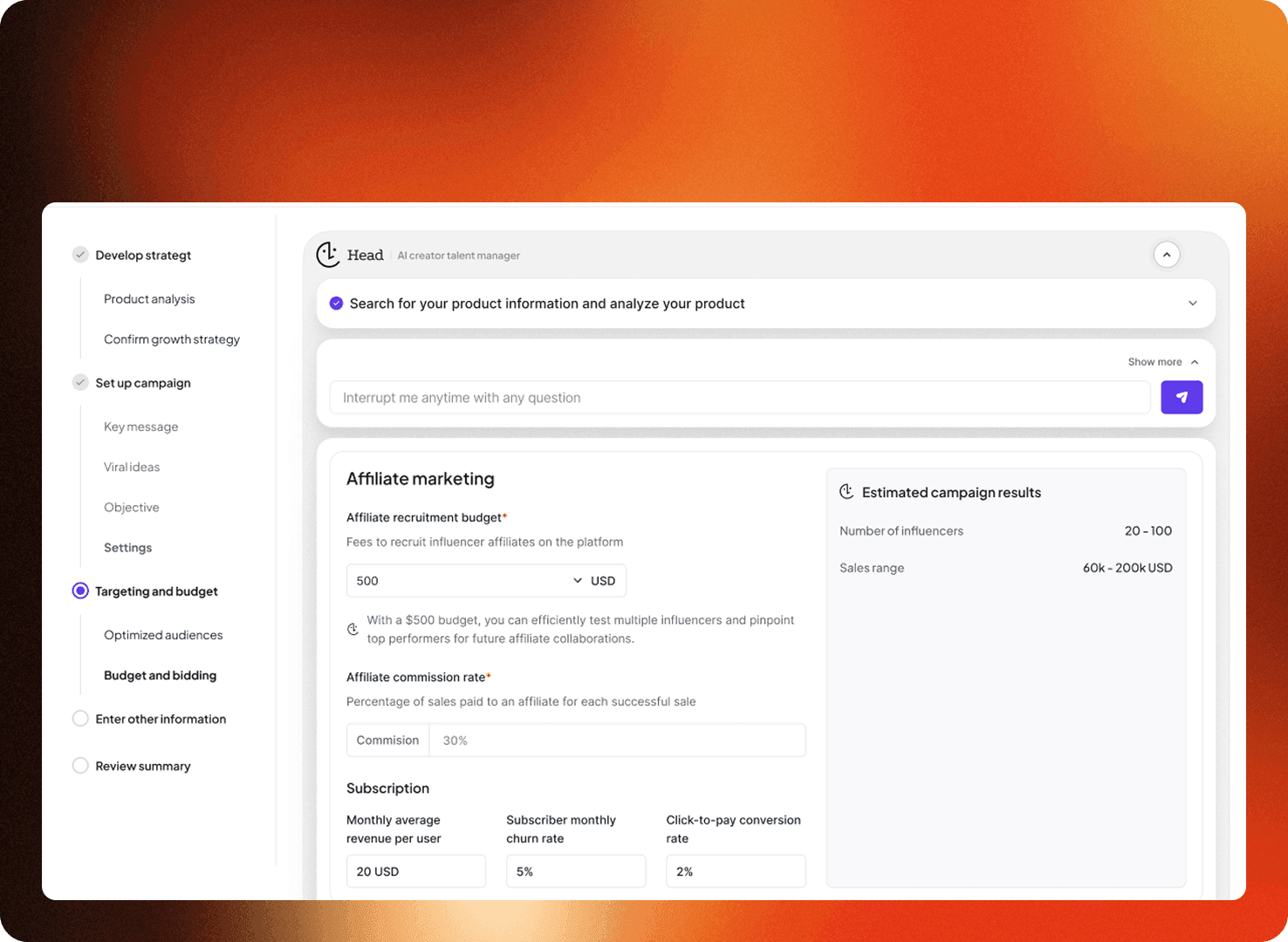Image resolution: width=1288 pixels, height=942 pixels.
Task: Open Key message step
Action: [x=141, y=427]
